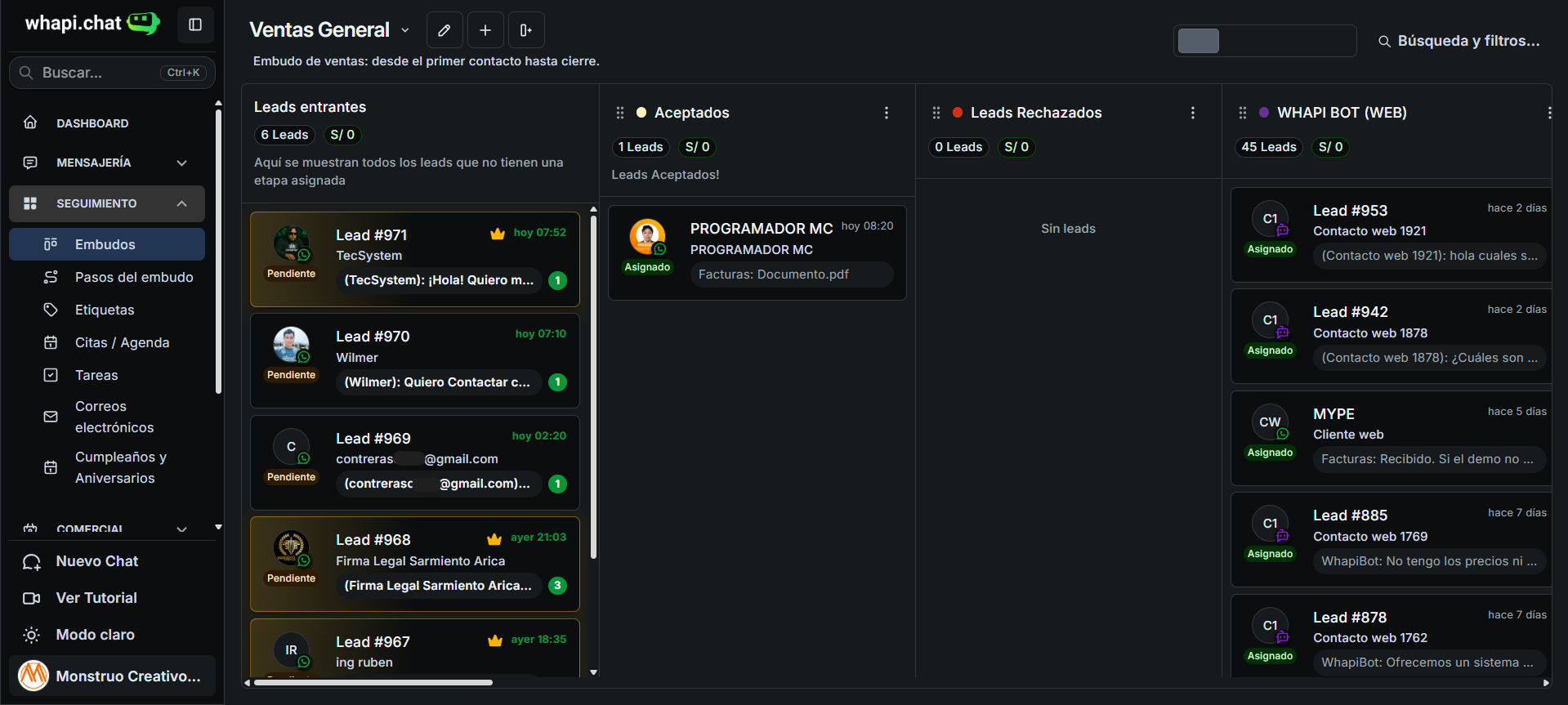Click the Cumpleaños y Aniversarios calendar icon
1568x705 pixels.
pyautogui.click(x=51, y=467)
